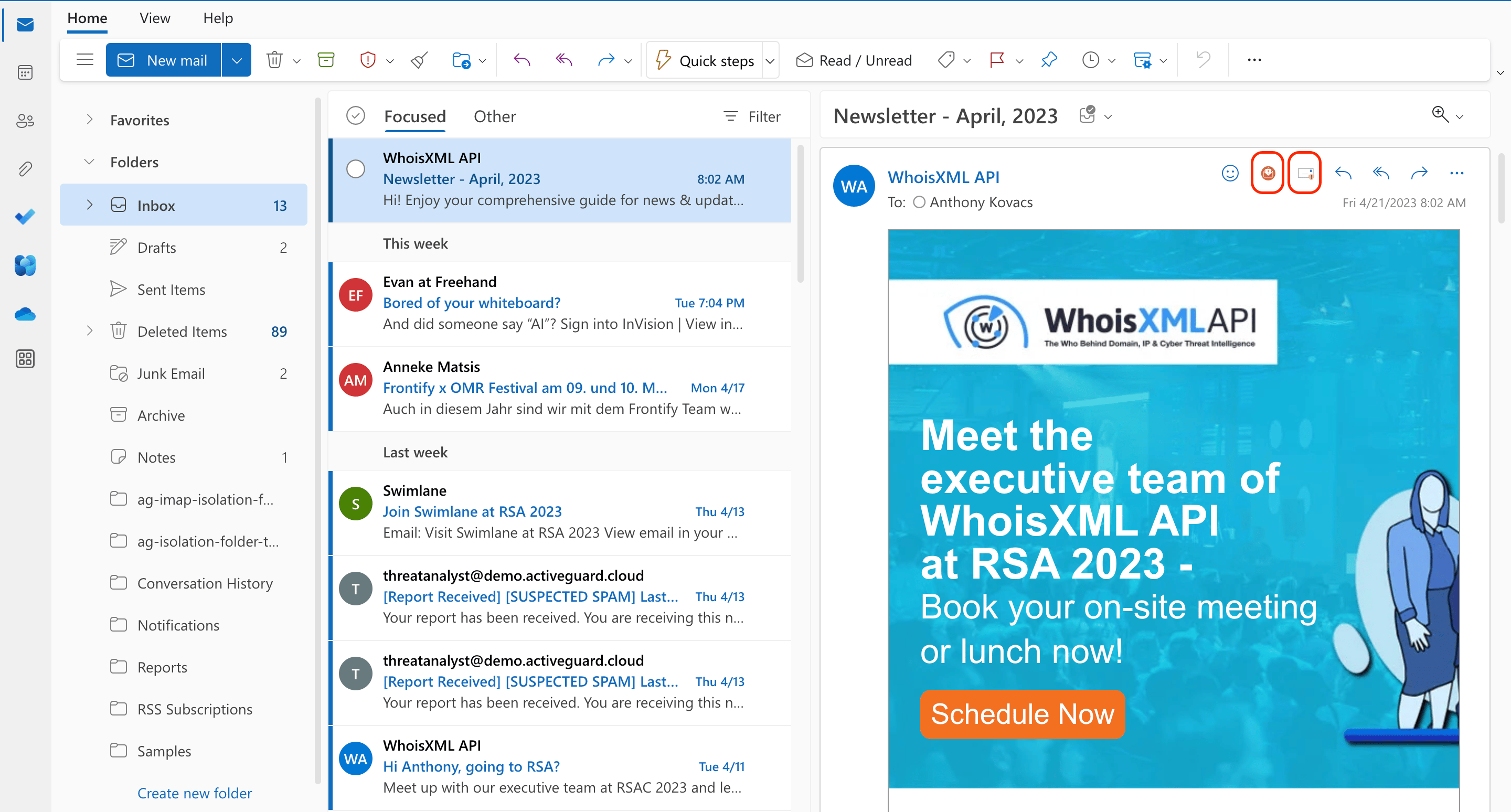Open the Bored of your whiteboard? email
This screenshot has width=1511, height=812.
pyautogui.click(x=560, y=303)
